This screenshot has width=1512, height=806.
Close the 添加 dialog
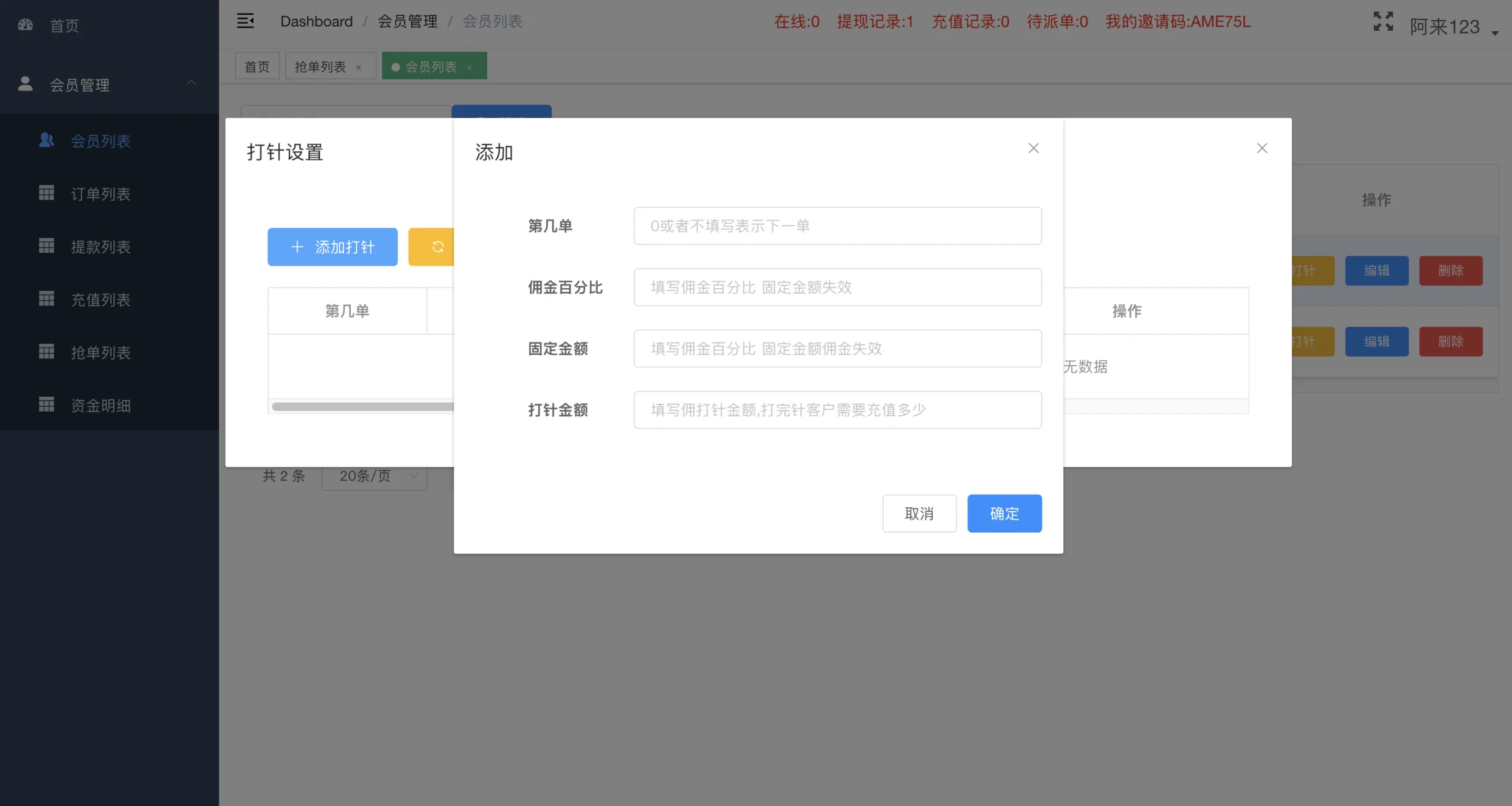point(1033,148)
